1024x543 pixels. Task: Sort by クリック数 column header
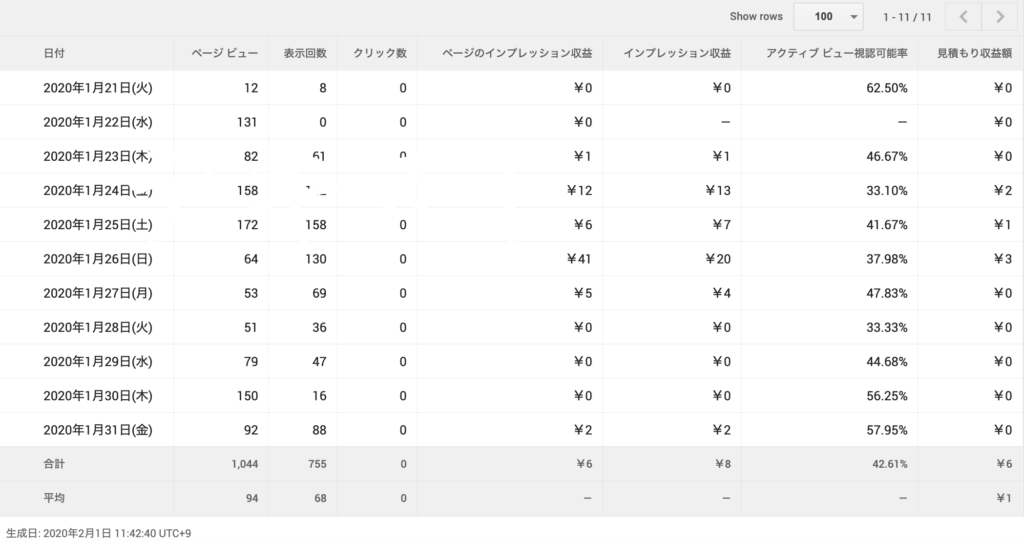pyautogui.click(x=380, y=53)
